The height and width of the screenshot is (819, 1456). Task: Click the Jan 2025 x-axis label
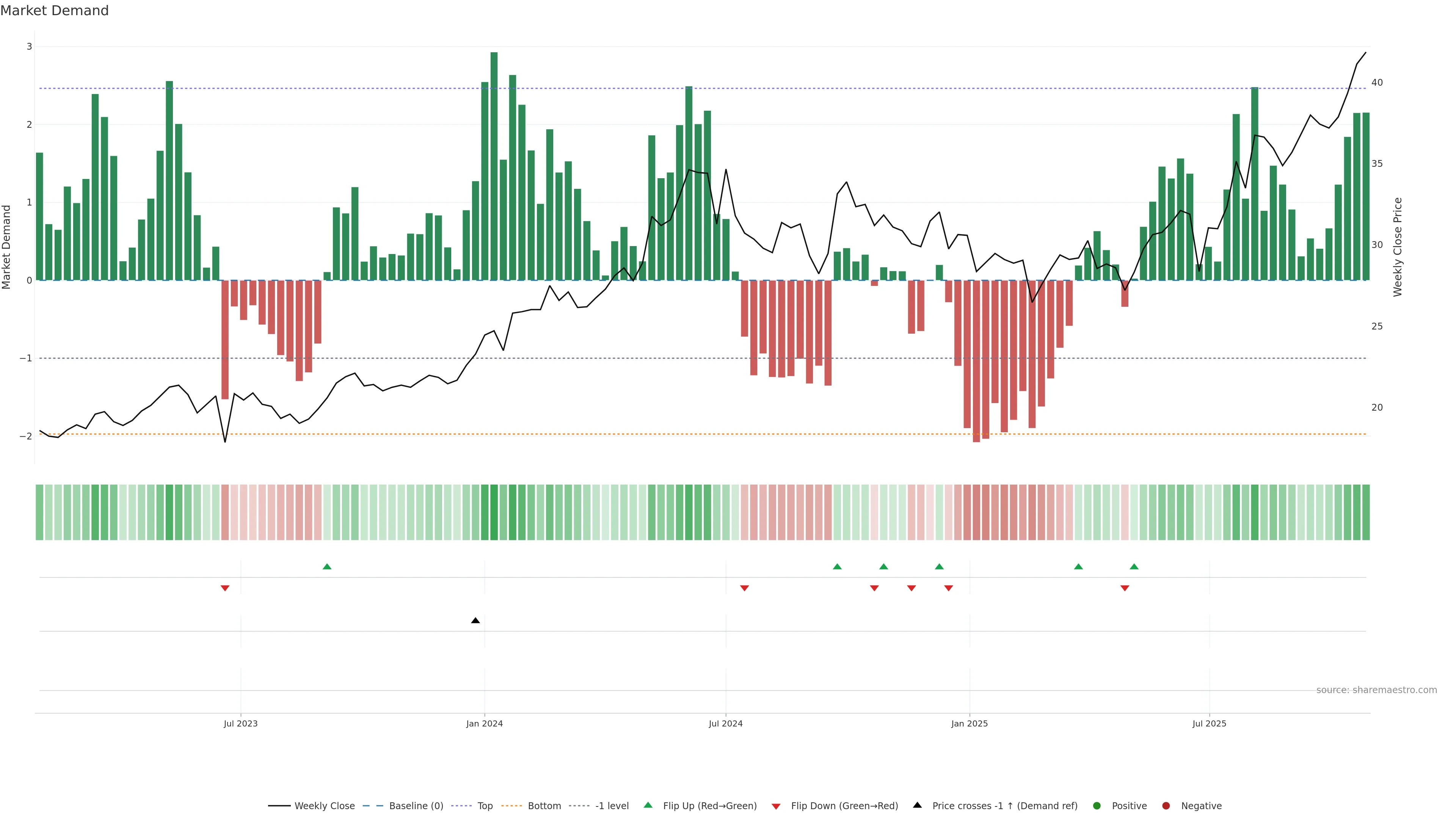[x=970, y=723]
